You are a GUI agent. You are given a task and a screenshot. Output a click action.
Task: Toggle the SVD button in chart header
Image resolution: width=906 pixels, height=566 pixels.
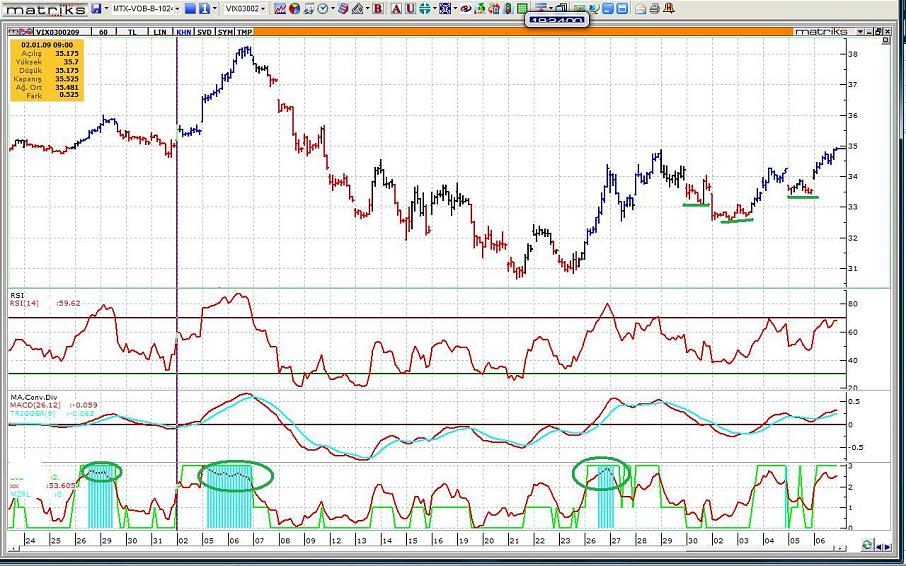[204, 31]
